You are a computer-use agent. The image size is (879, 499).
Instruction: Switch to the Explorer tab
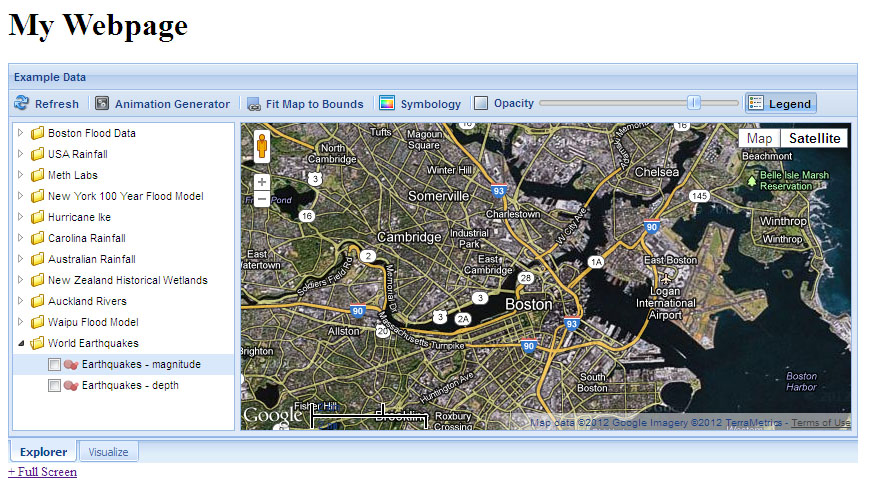[x=43, y=452]
